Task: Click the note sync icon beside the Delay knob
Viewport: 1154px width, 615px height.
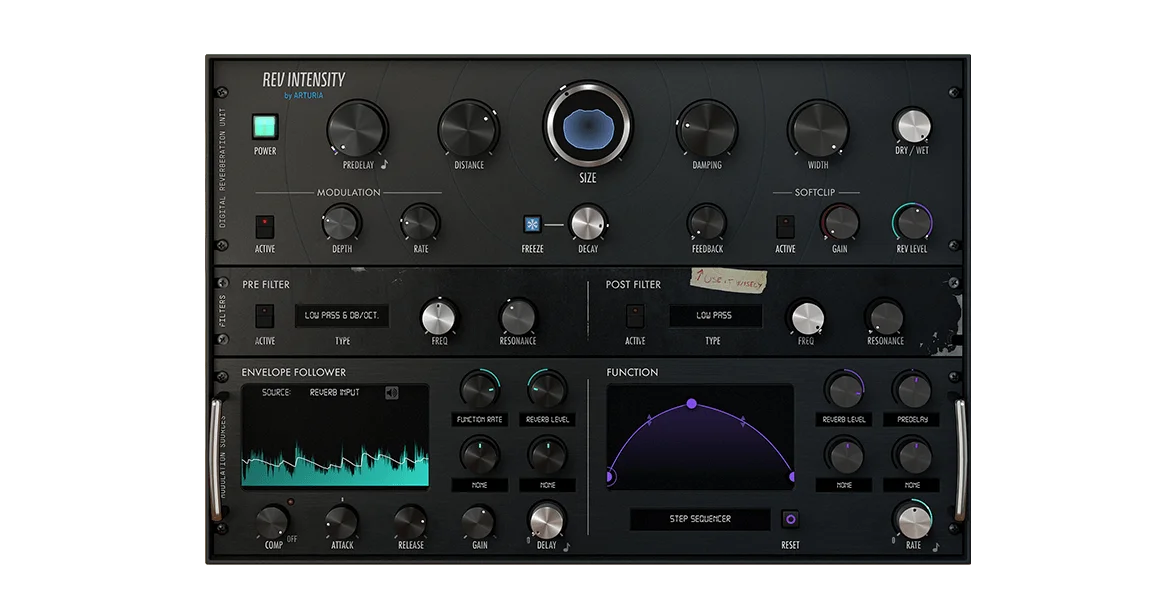Action: tap(566, 547)
